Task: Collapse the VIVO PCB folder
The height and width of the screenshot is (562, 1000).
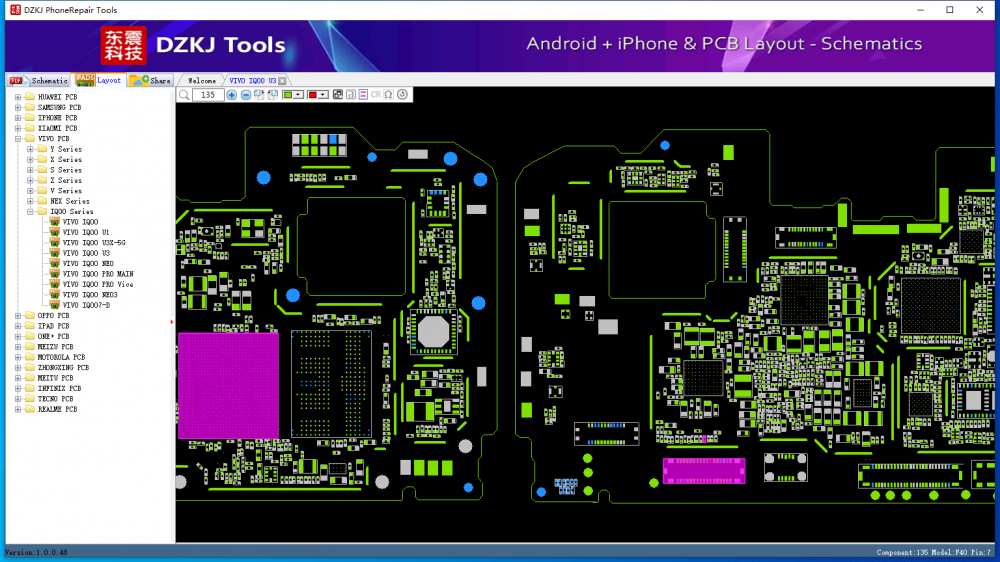Action: (18, 138)
